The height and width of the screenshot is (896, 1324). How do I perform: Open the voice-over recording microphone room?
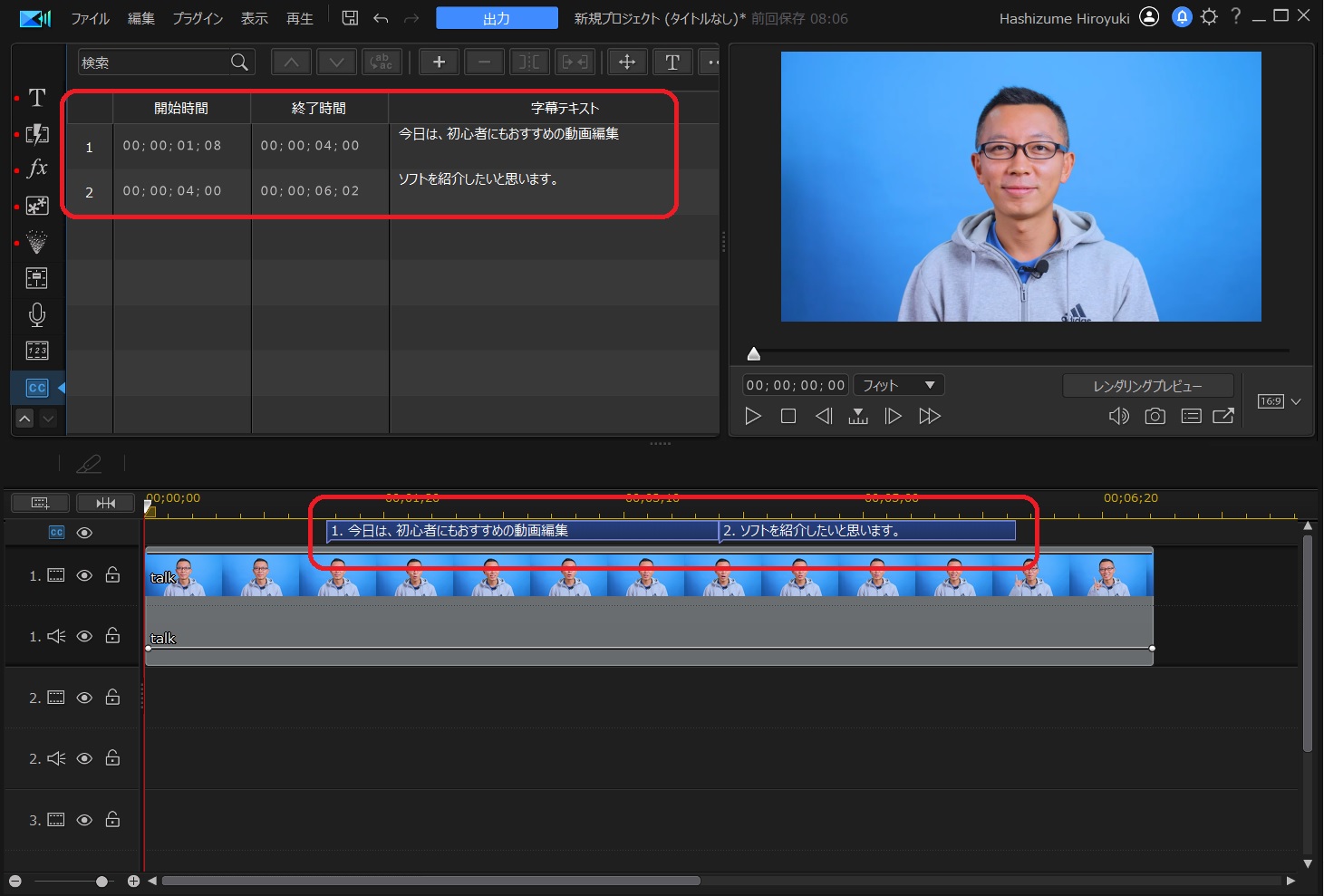(37, 314)
